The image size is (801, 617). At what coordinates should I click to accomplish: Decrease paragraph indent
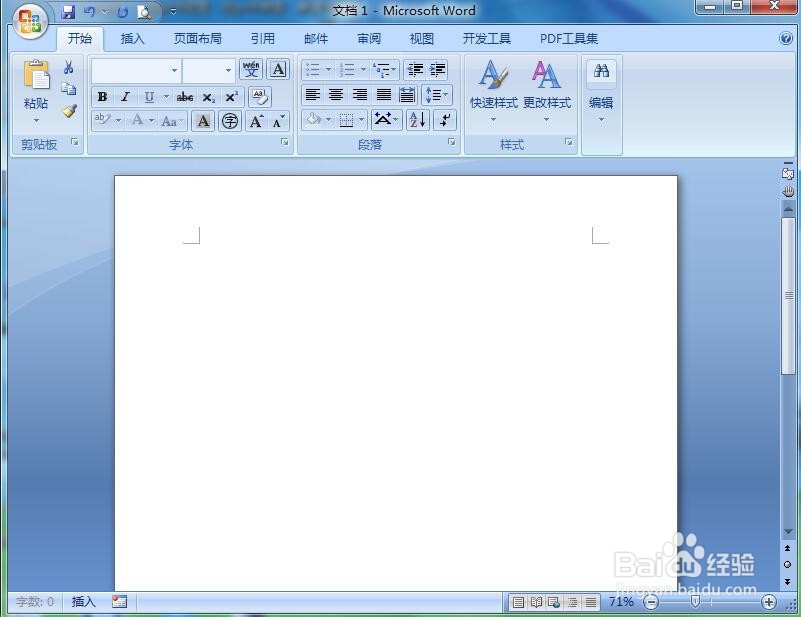pyautogui.click(x=415, y=69)
